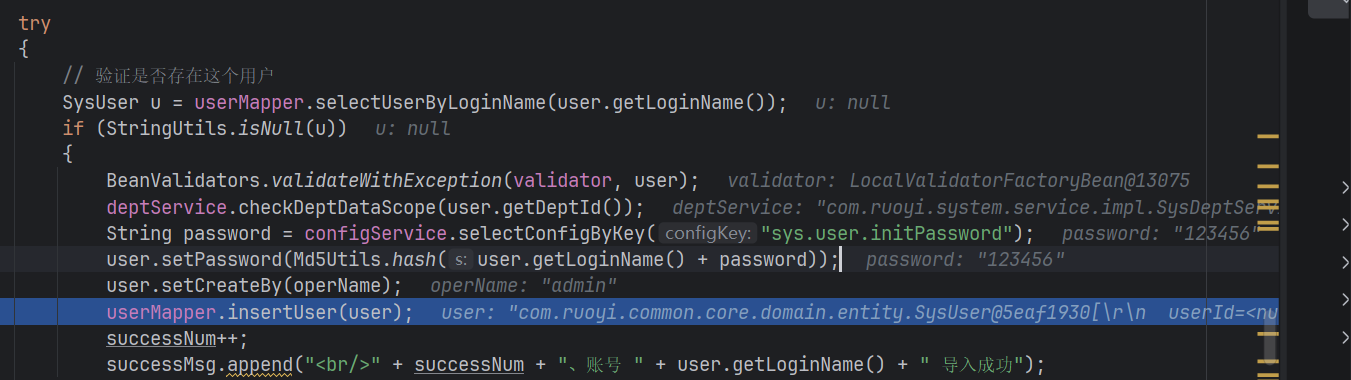Click the "sys.user.initPassword" string literal
Screen dimensions: 1351x380
tap(887, 233)
